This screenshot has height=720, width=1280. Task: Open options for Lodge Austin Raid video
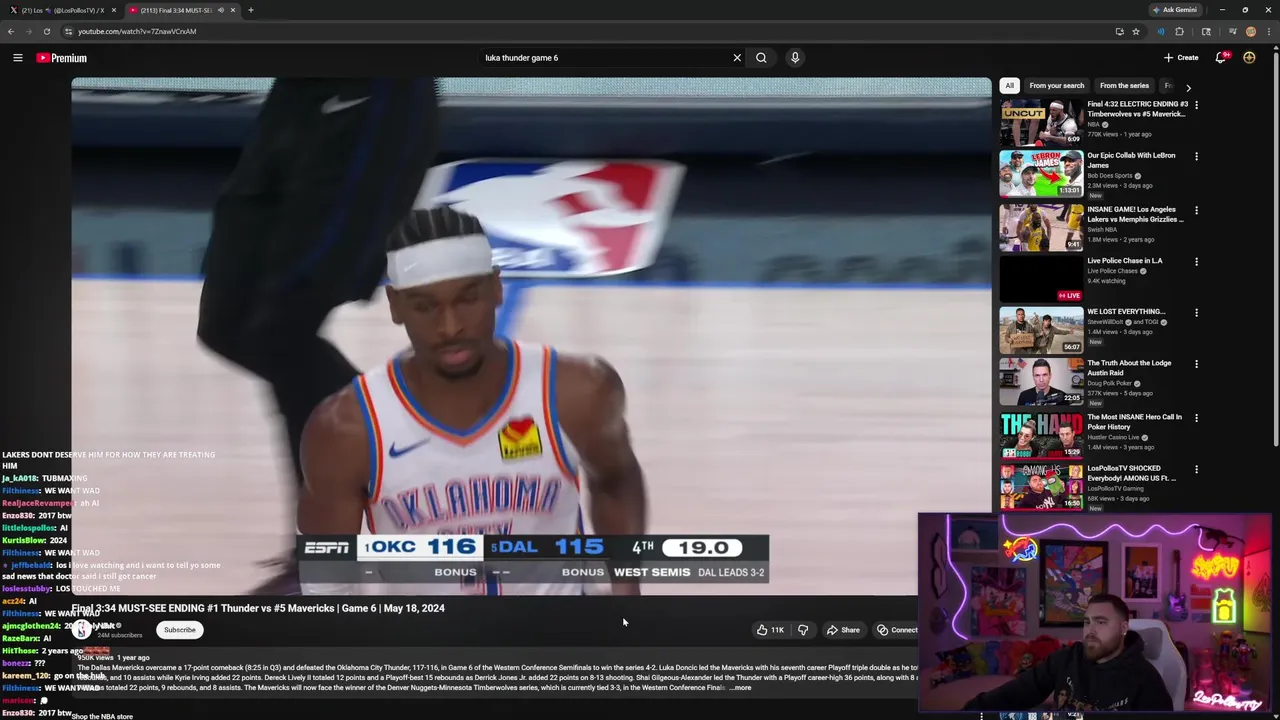pyautogui.click(x=1196, y=365)
